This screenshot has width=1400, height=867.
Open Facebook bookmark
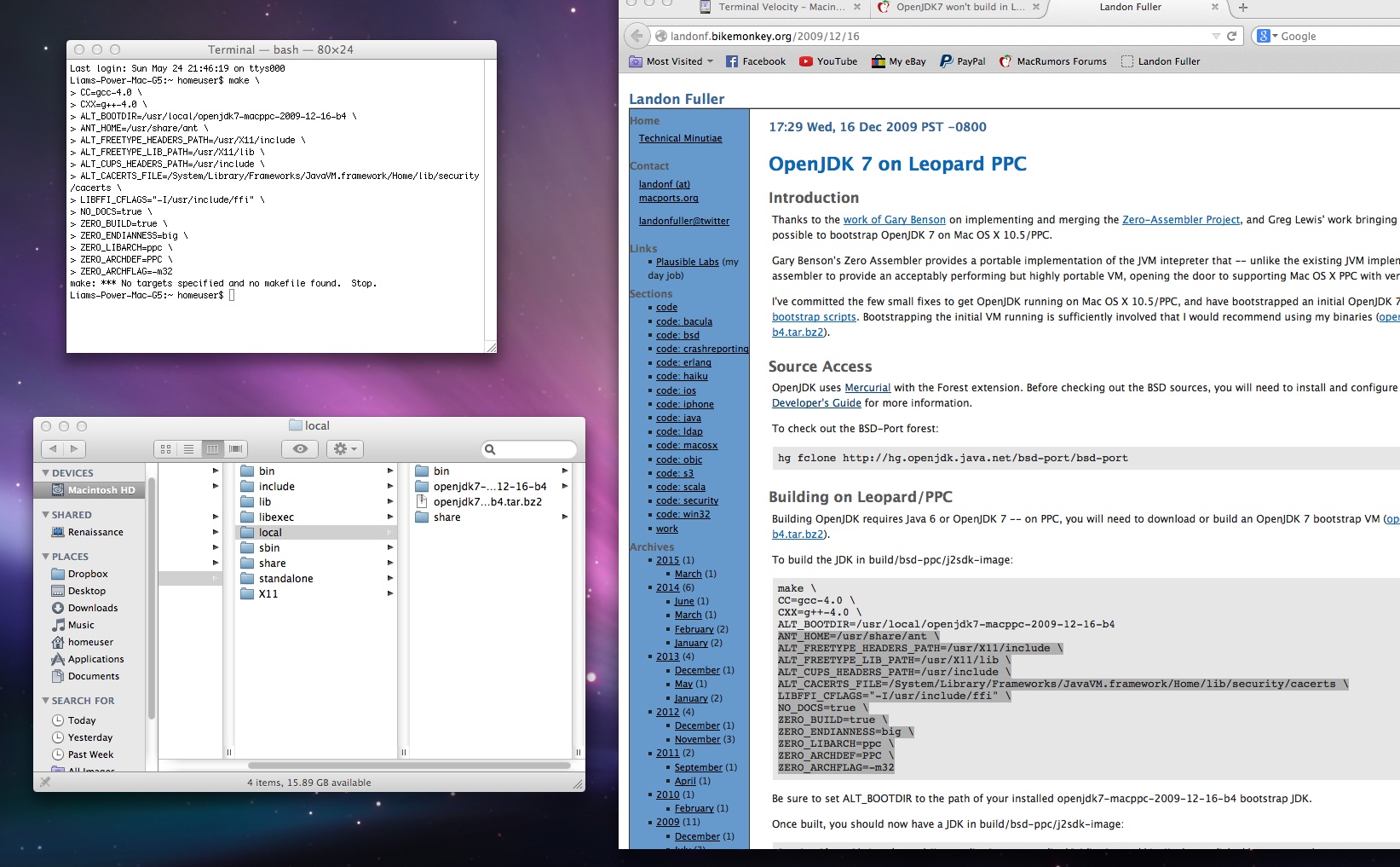click(x=755, y=61)
